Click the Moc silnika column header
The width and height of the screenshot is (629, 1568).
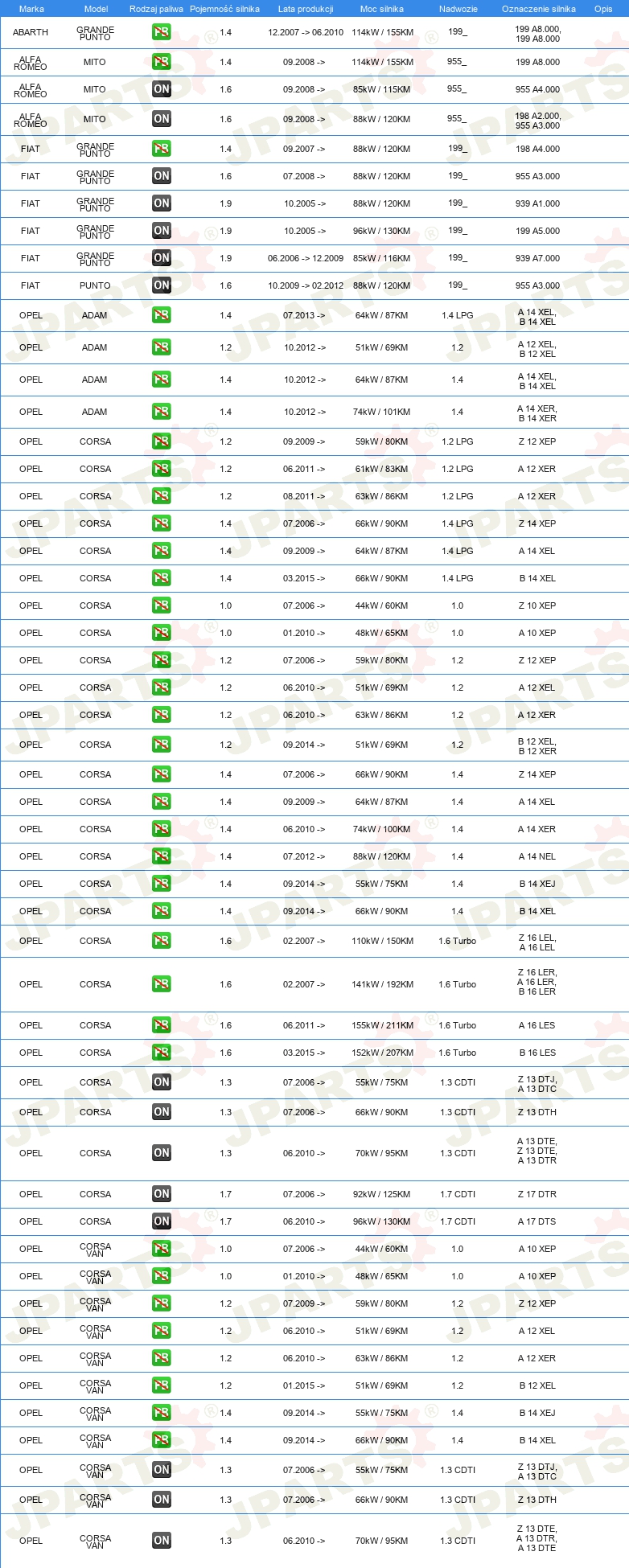pos(382,9)
